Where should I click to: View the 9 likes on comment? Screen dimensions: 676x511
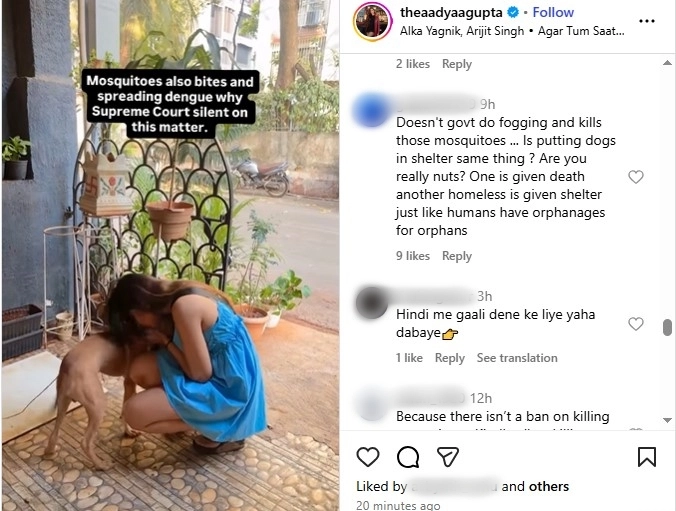click(413, 256)
